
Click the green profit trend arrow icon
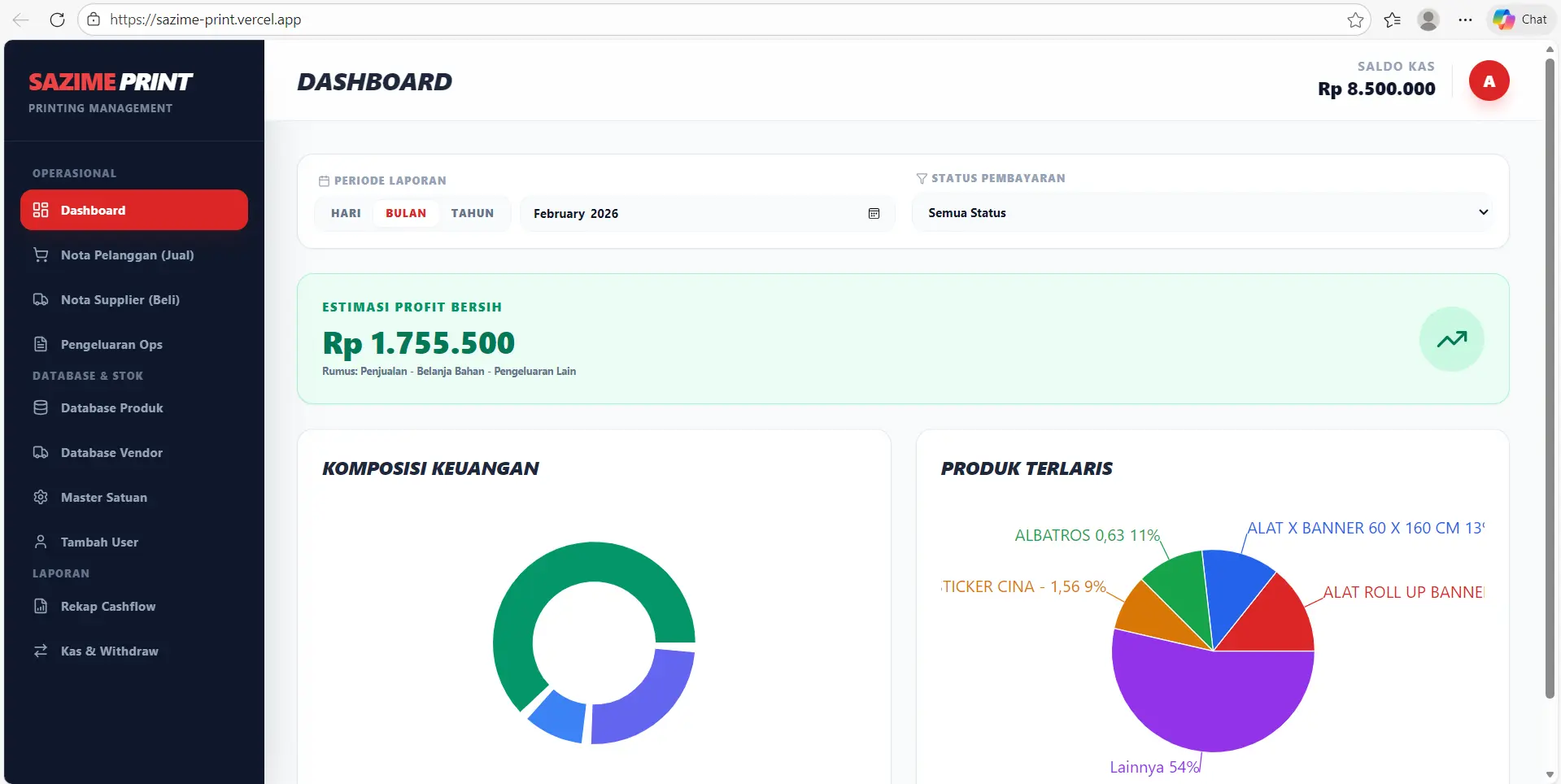(x=1451, y=339)
